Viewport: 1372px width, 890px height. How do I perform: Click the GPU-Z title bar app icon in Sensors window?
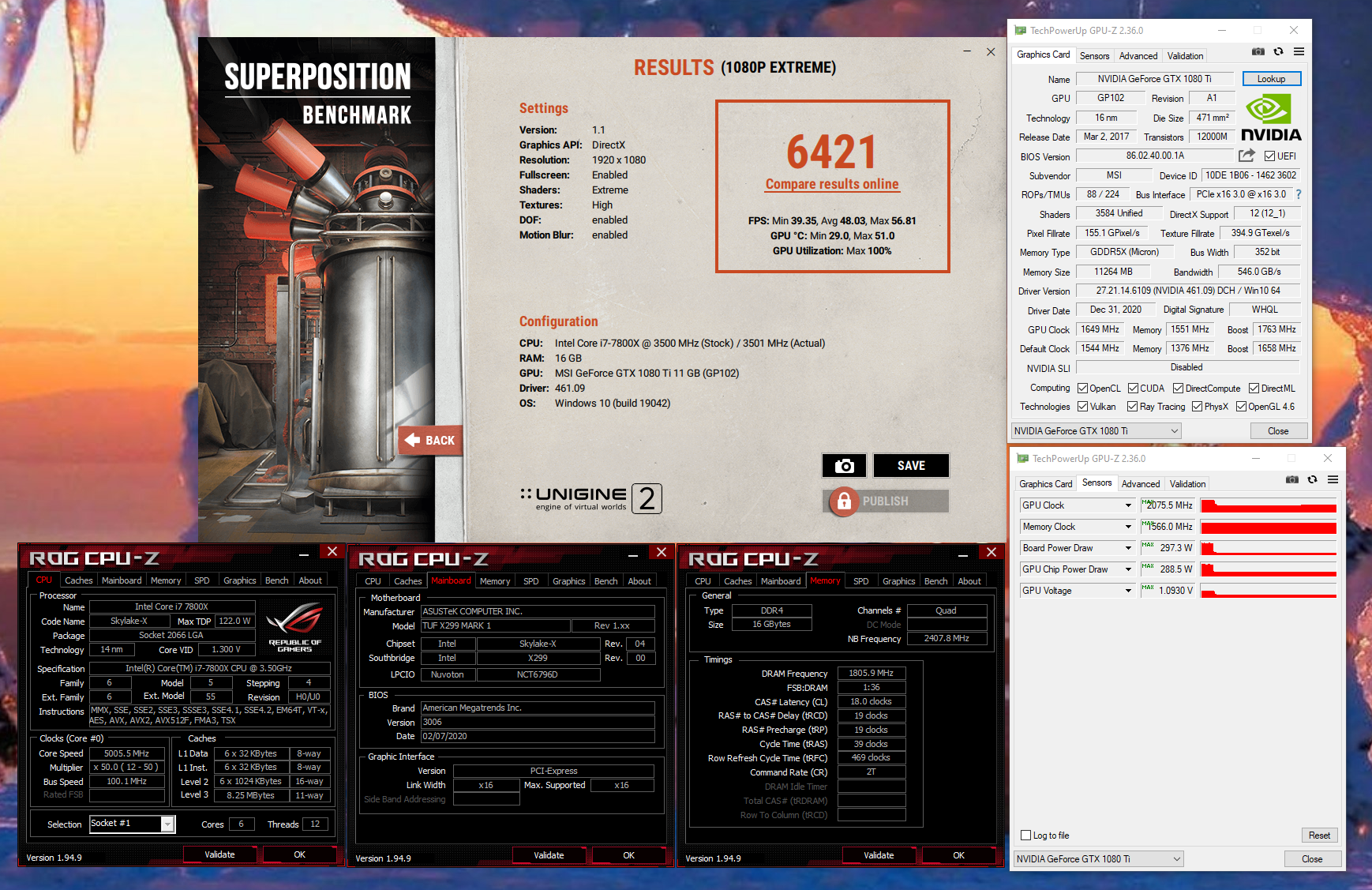[1022, 459]
